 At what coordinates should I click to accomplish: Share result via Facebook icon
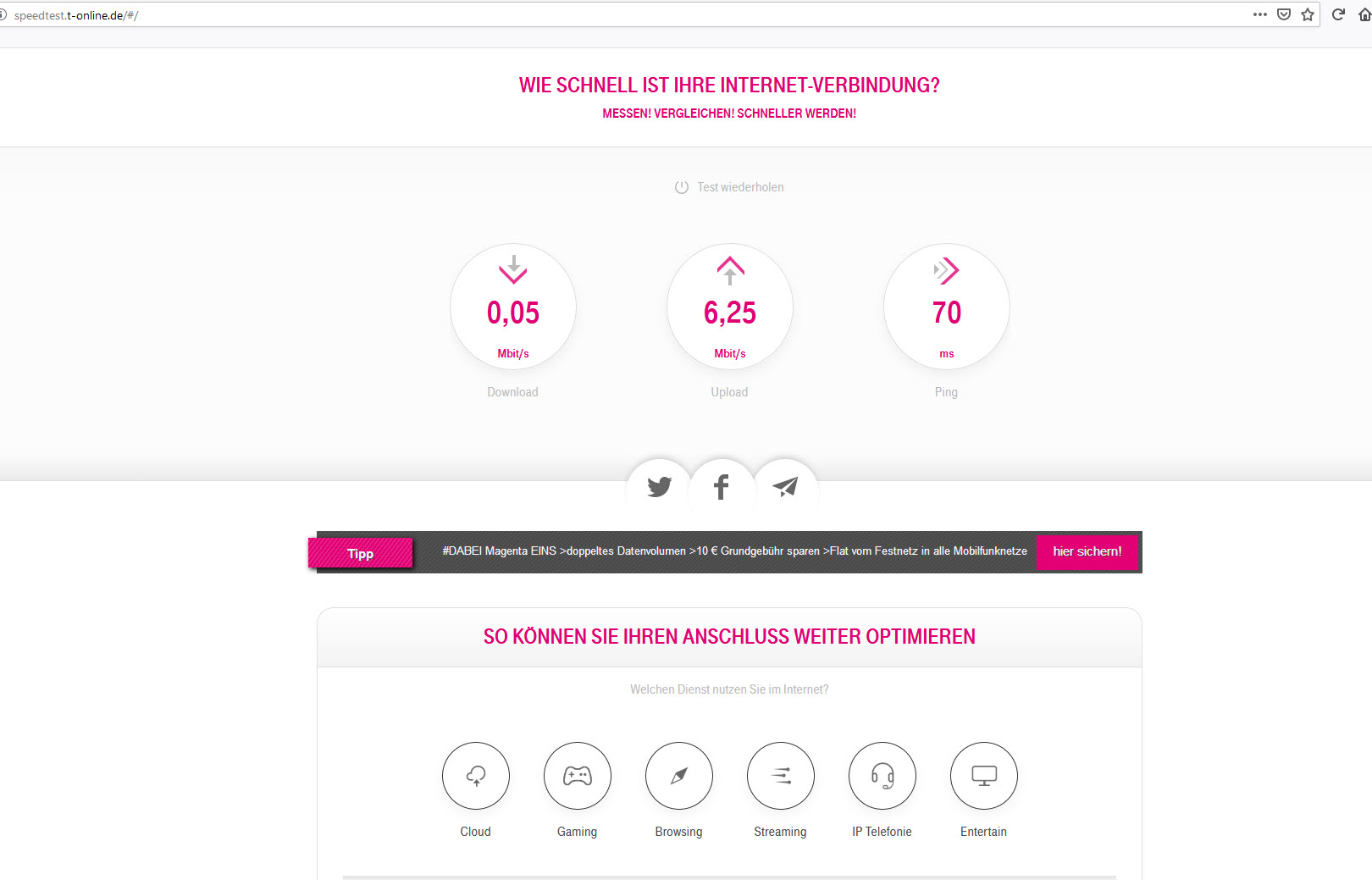coord(722,487)
